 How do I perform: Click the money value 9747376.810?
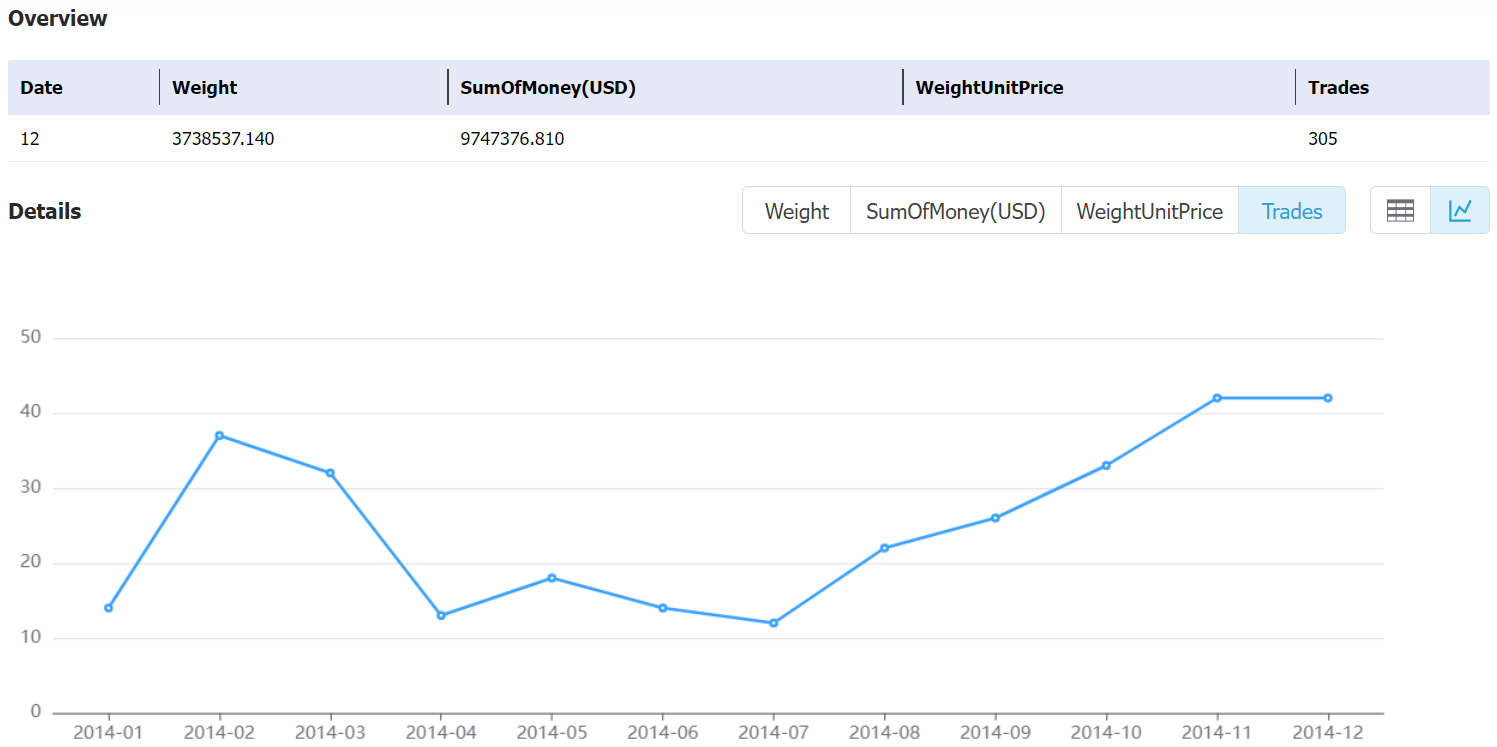512,139
